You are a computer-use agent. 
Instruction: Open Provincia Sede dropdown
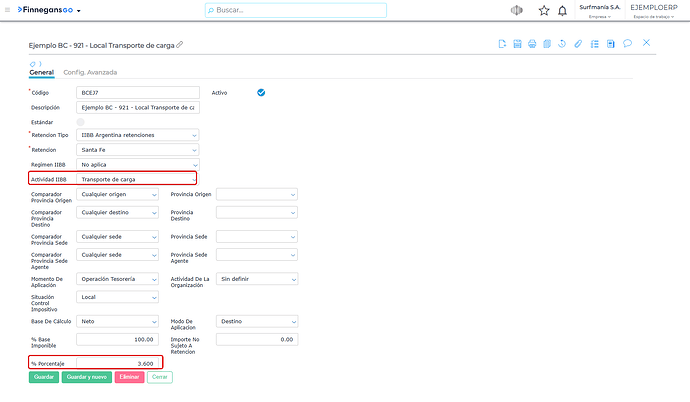257,237
